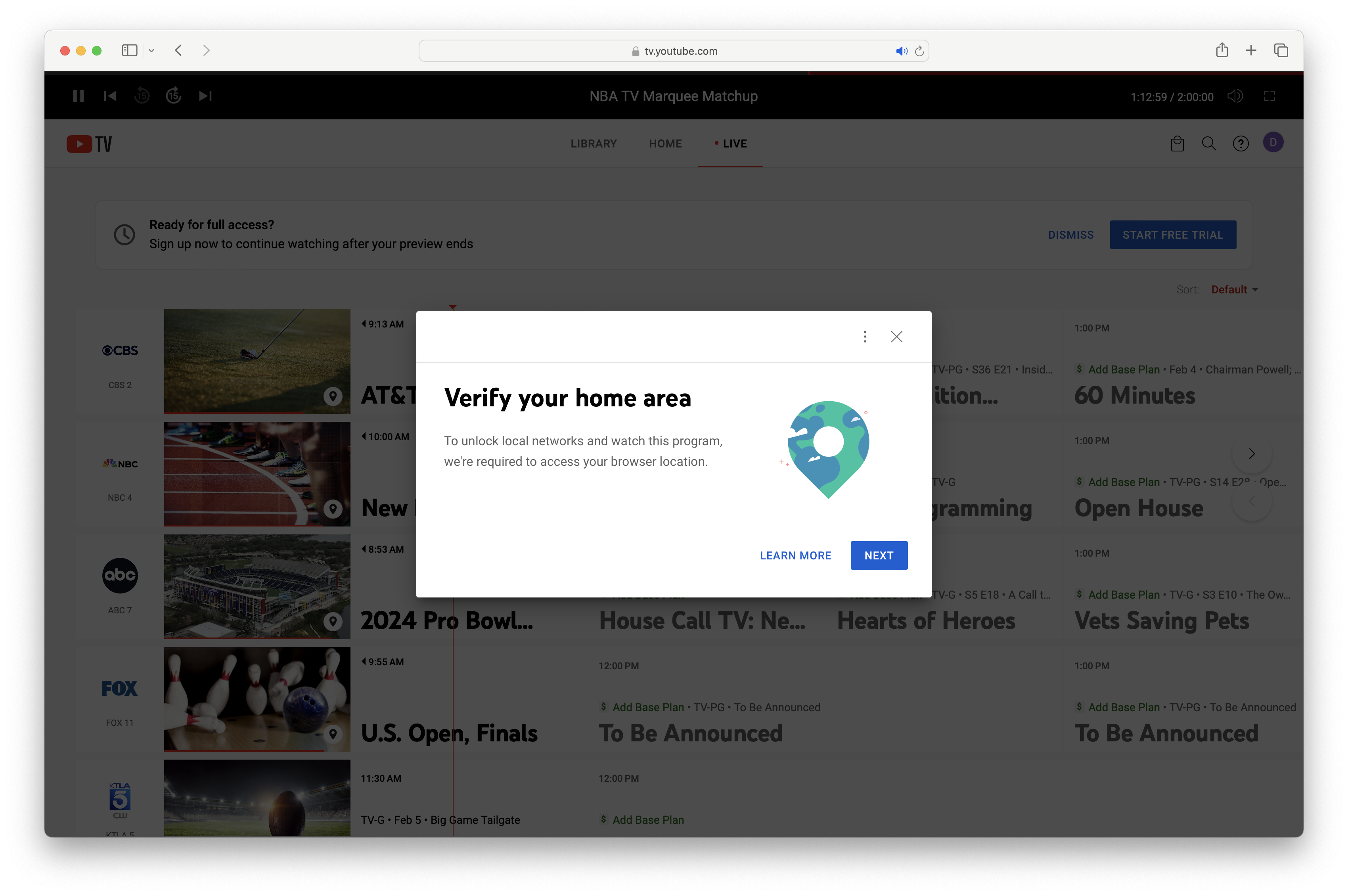Open the ABC stadium thumbnail

(x=257, y=586)
